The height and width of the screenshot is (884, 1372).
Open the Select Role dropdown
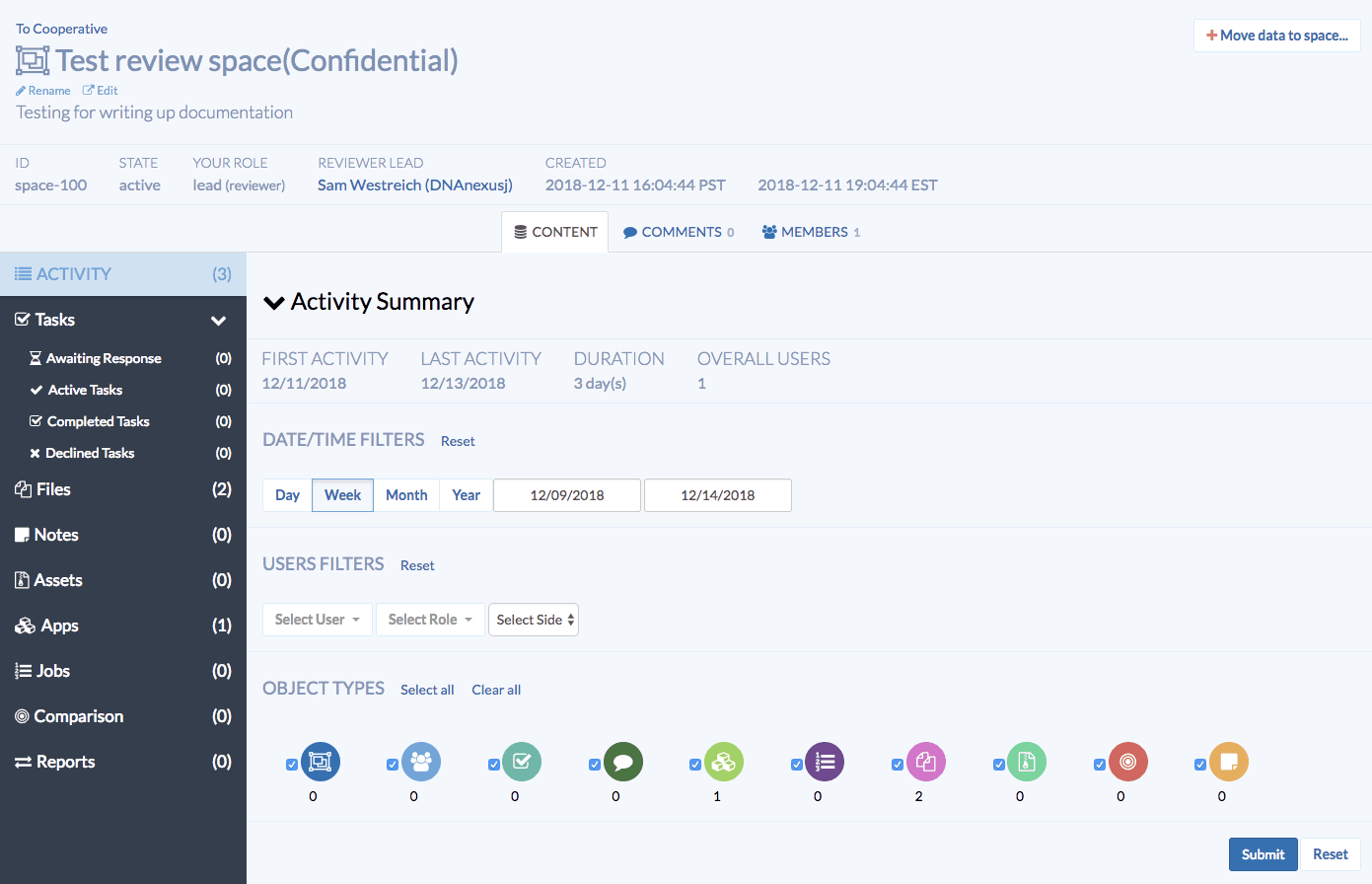coord(429,619)
